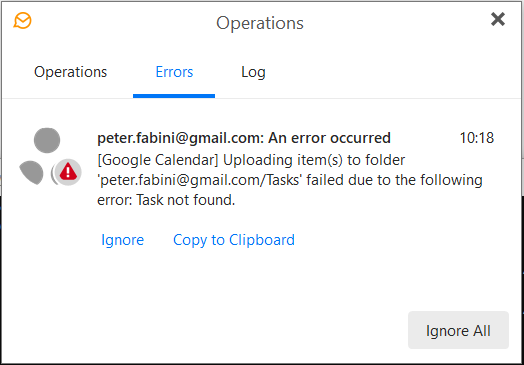524x365 pixels.
Task: Click the 10:18 error timestamp
Action: pyautogui.click(x=477, y=138)
